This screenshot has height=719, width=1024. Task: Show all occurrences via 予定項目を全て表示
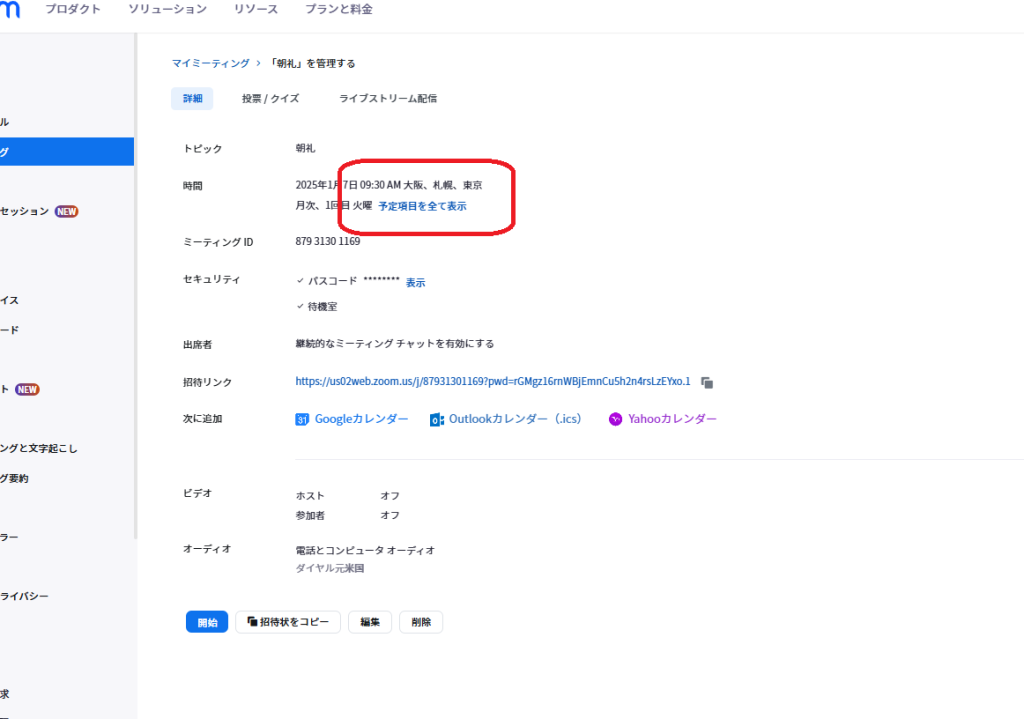(422, 206)
